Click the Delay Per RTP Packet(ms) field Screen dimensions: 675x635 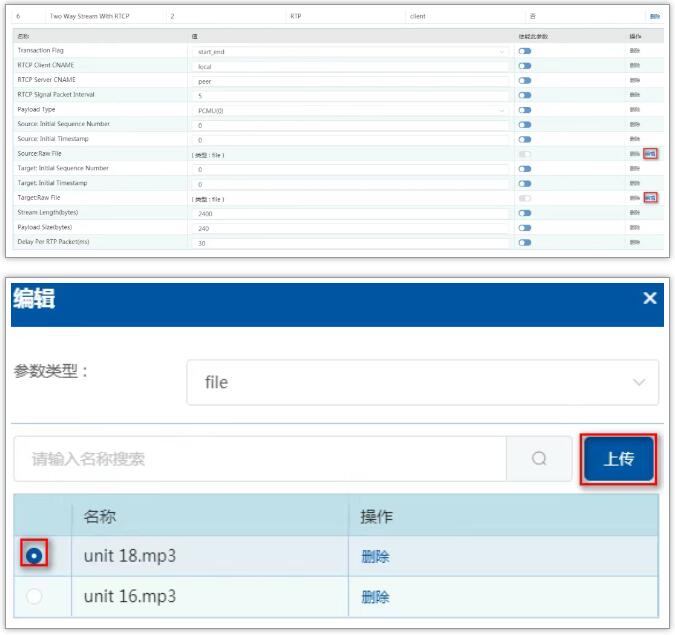tap(352, 243)
